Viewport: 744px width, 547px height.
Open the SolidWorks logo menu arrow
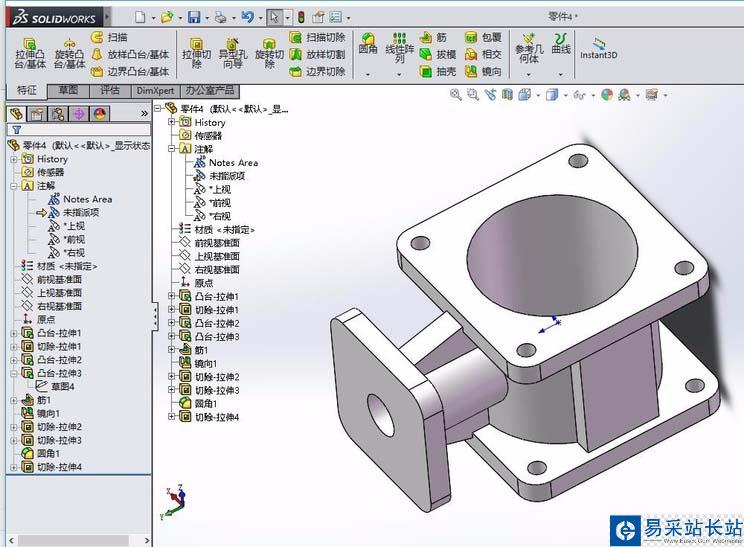click(x=107, y=18)
